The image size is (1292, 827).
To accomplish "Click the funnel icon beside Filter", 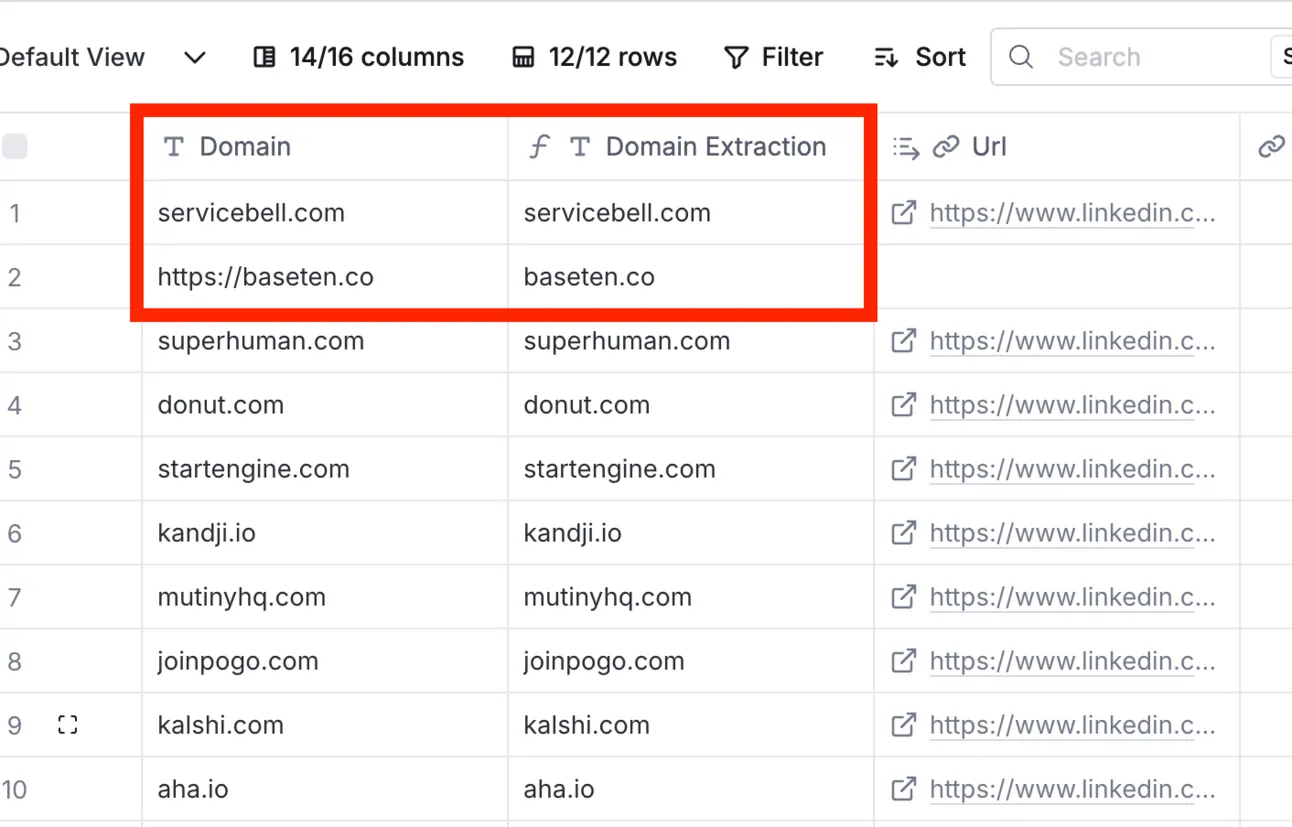I will (x=736, y=57).
